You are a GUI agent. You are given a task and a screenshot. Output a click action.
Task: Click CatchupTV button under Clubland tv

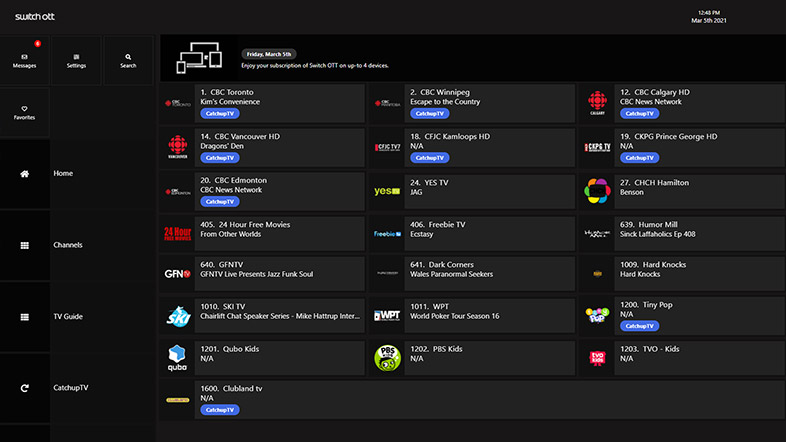220,410
